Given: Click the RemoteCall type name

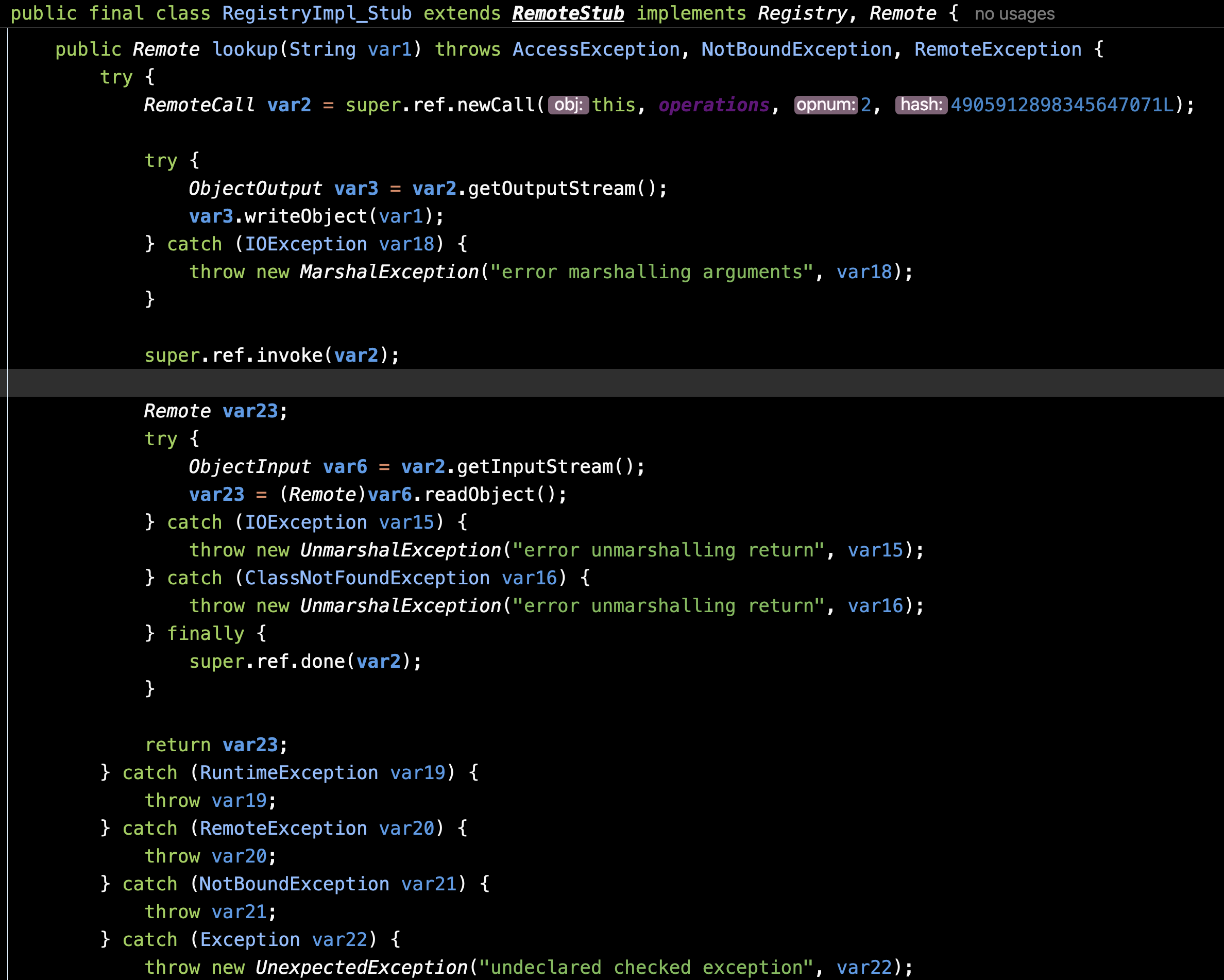Looking at the screenshot, I should click(x=199, y=105).
